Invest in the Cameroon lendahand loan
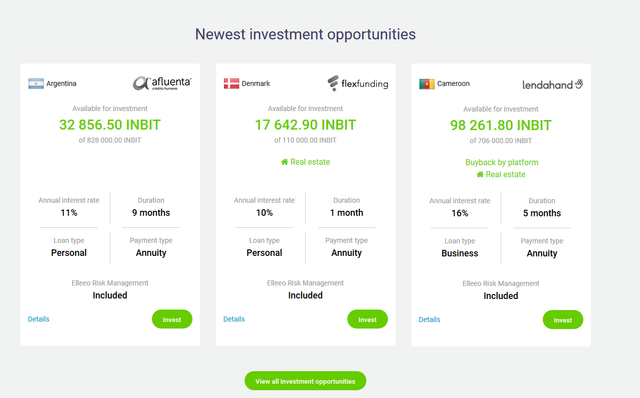The image size is (640, 398). 563,320
